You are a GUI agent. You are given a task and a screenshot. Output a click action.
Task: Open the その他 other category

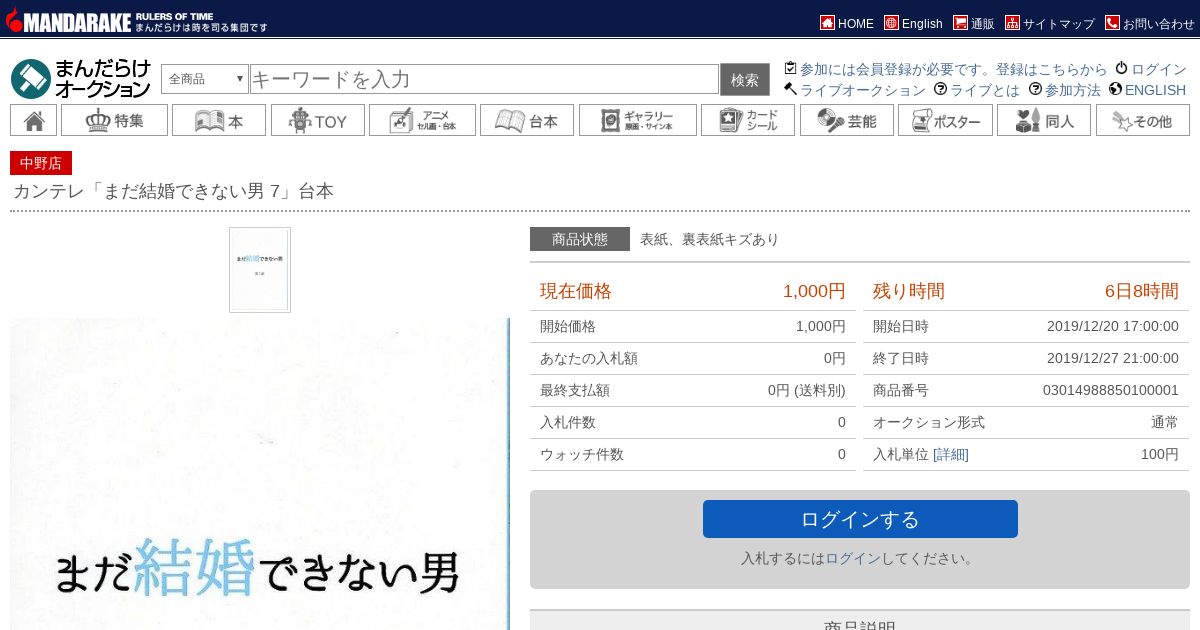[1143, 120]
